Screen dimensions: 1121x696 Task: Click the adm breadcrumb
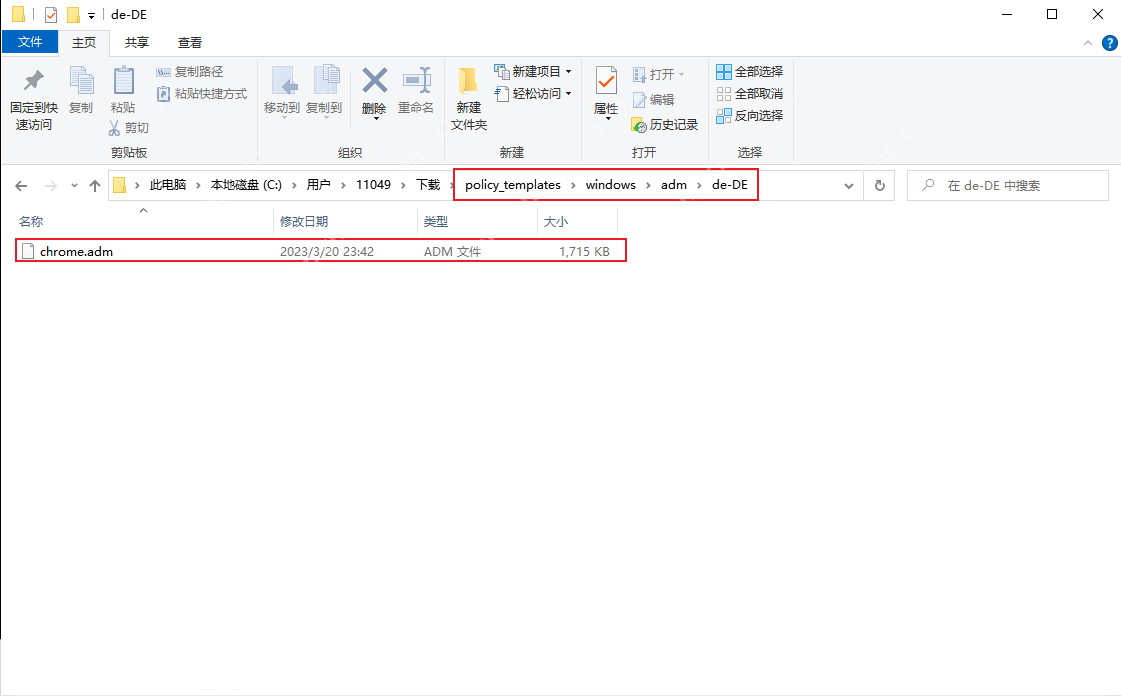(x=673, y=185)
